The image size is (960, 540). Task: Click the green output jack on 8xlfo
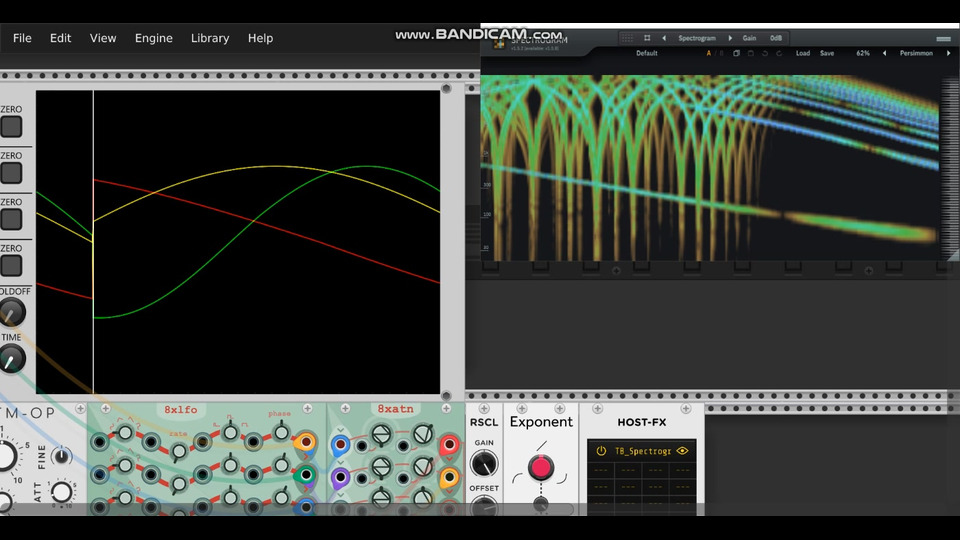tap(306, 474)
